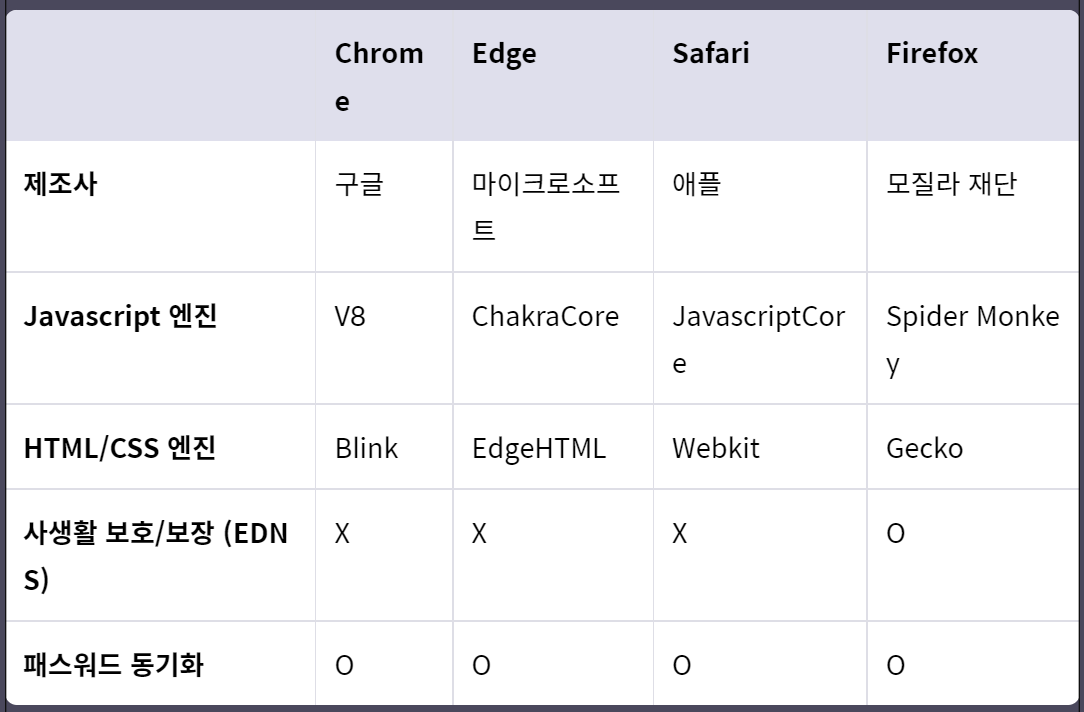
Task: Click the 제조사 row label
Action: point(61,184)
